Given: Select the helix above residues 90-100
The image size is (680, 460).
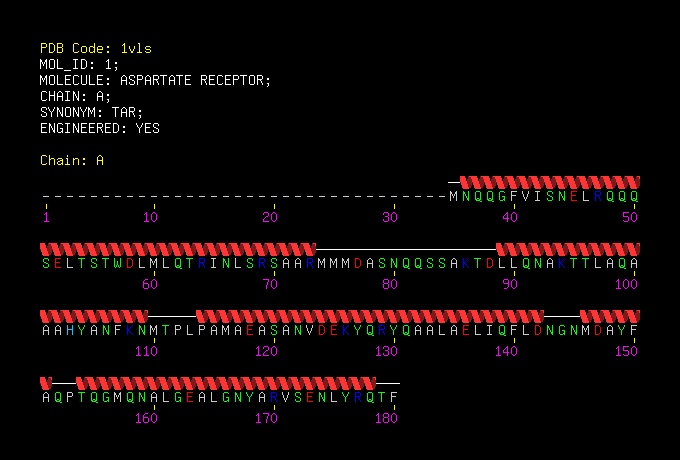Looking at the screenshot, I should click(568, 250).
